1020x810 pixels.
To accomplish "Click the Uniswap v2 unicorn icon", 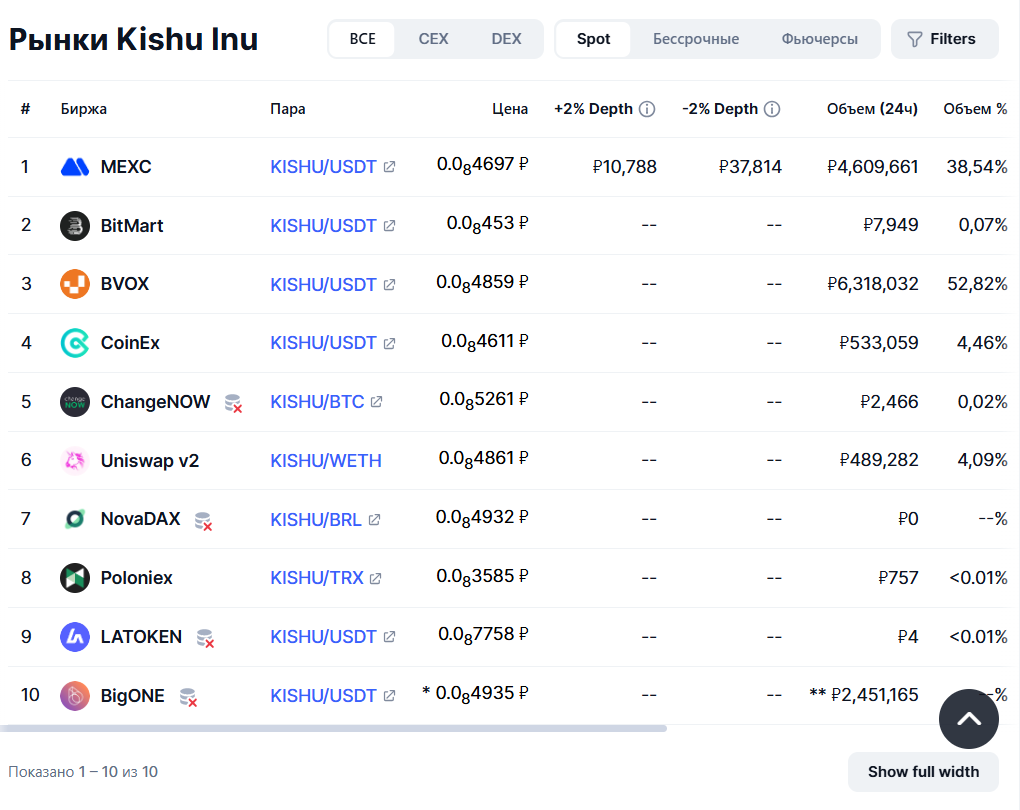I will [75, 461].
